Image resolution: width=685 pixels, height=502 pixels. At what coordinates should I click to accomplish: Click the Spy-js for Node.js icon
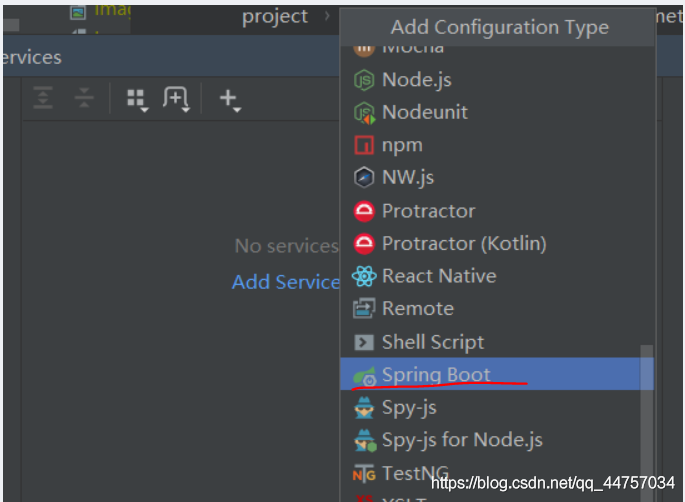(365, 440)
